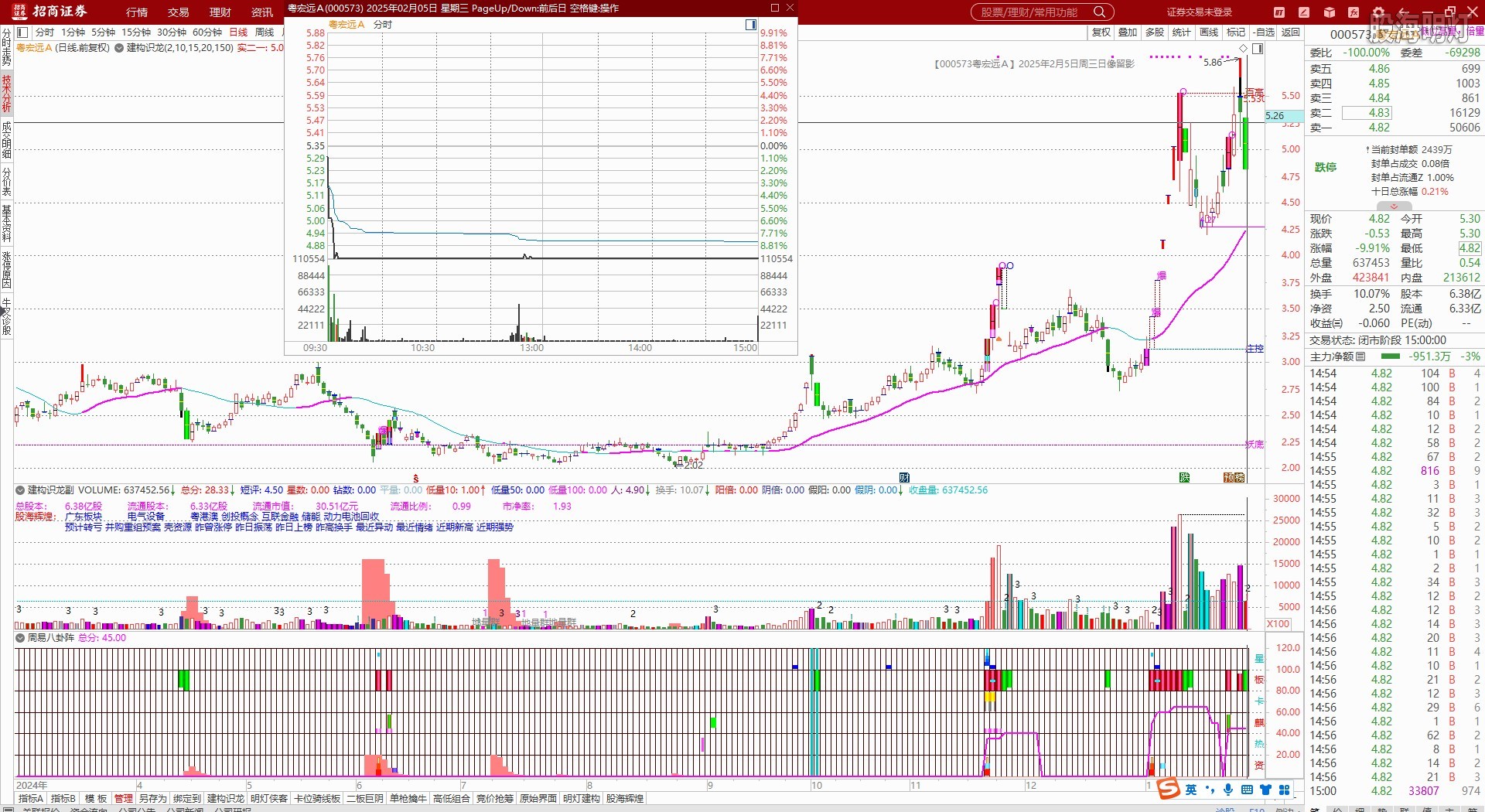Switch to the 60分钟 period tab
Image resolution: width=1485 pixels, height=812 pixels.
(x=207, y=32)
